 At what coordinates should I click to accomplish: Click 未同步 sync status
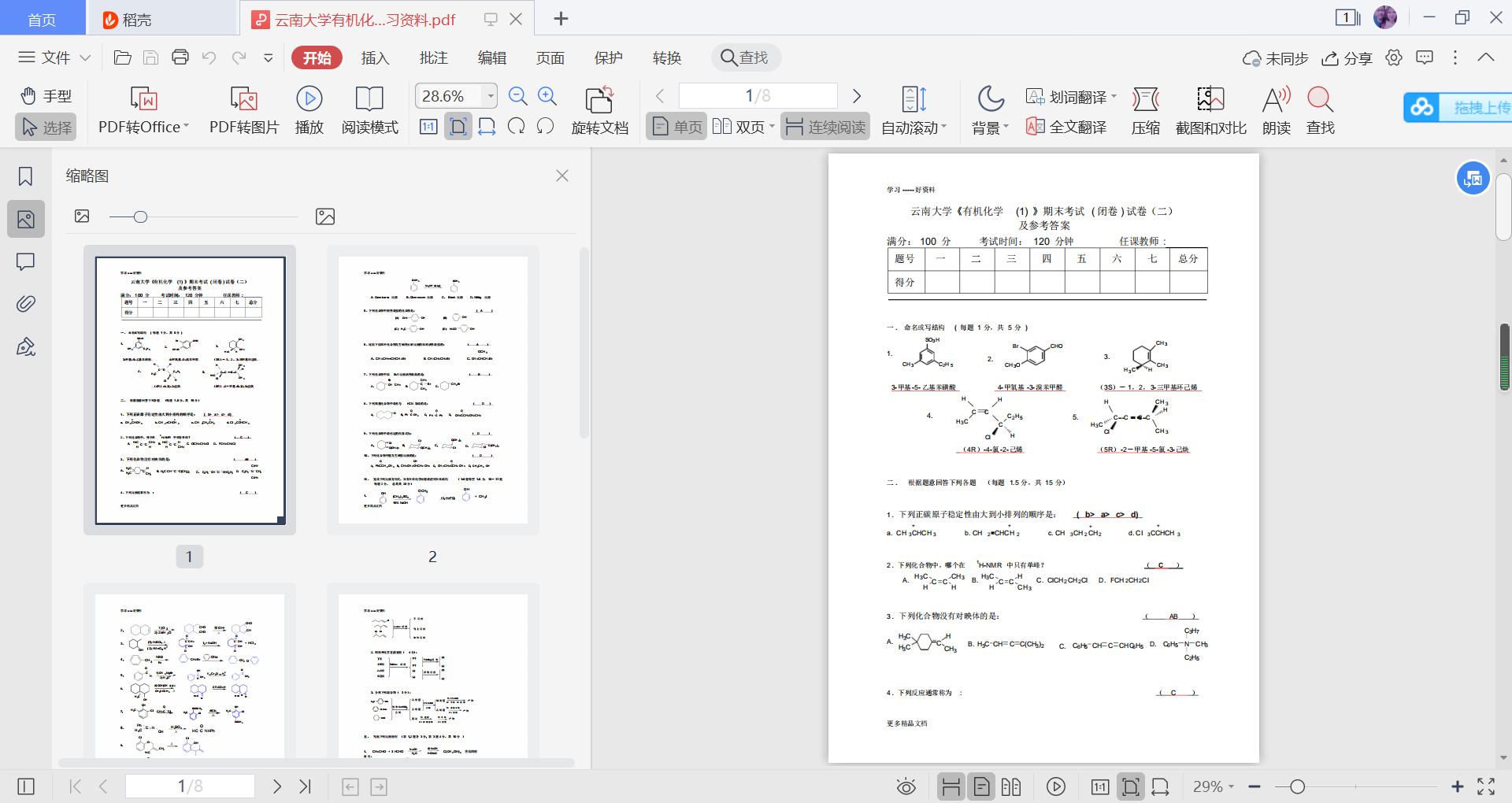(1275, 58)
